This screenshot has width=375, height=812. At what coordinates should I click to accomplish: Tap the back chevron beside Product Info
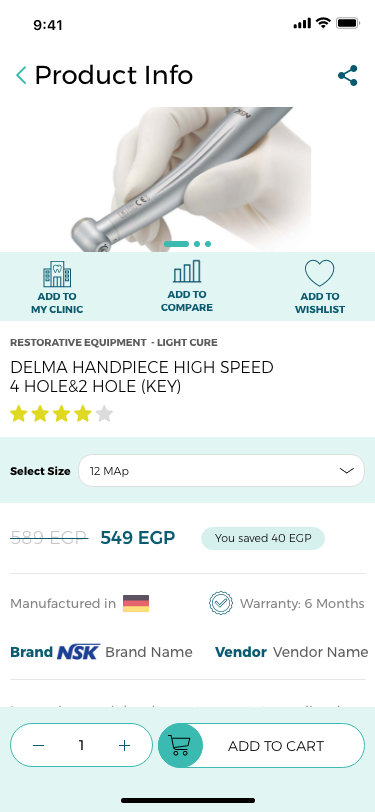pyautogui.click(x=21, y=76)
